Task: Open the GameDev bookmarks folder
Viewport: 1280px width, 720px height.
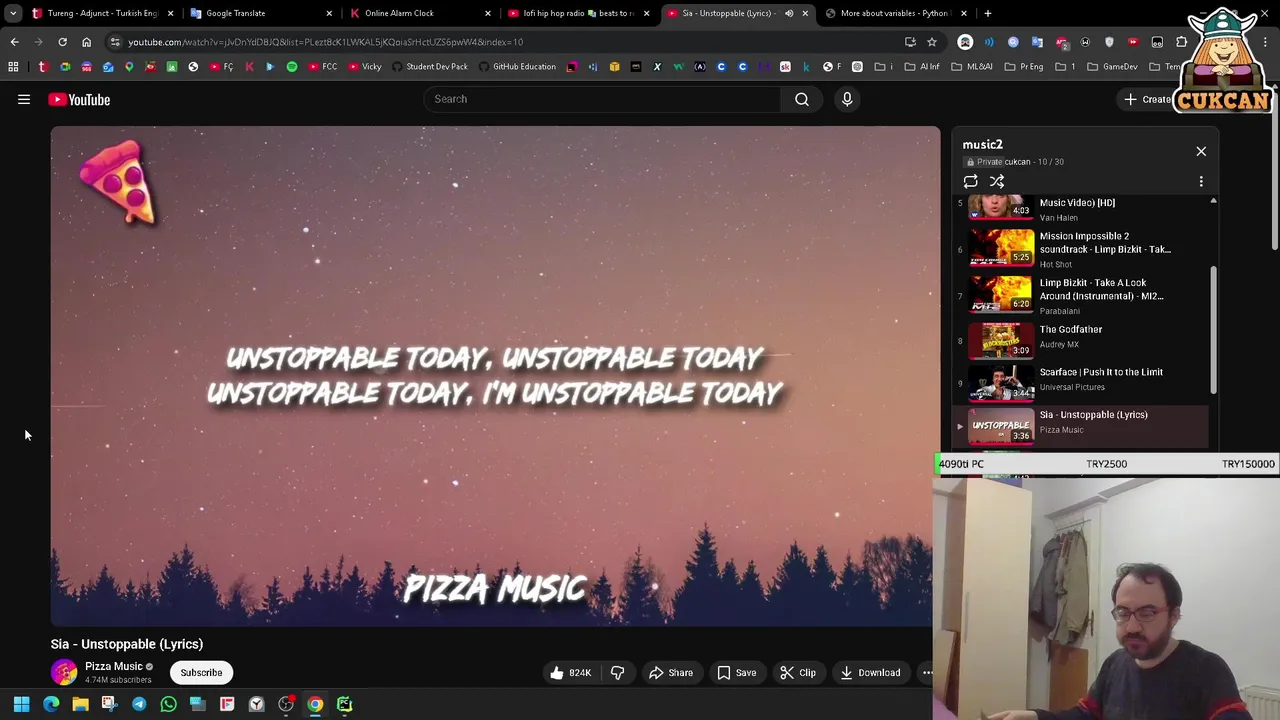Action: pyautogui.click(x=1113, y=67)
